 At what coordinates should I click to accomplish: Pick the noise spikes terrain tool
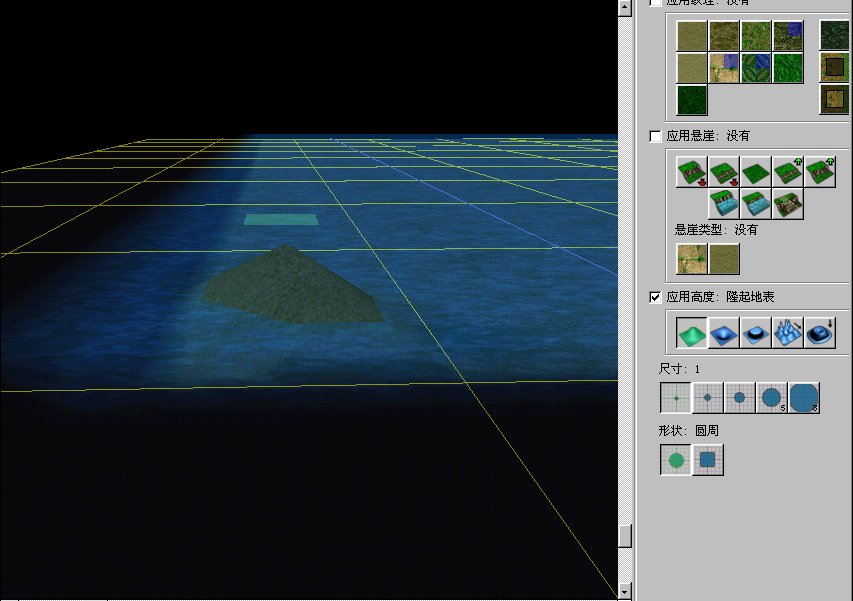[788, 332]
